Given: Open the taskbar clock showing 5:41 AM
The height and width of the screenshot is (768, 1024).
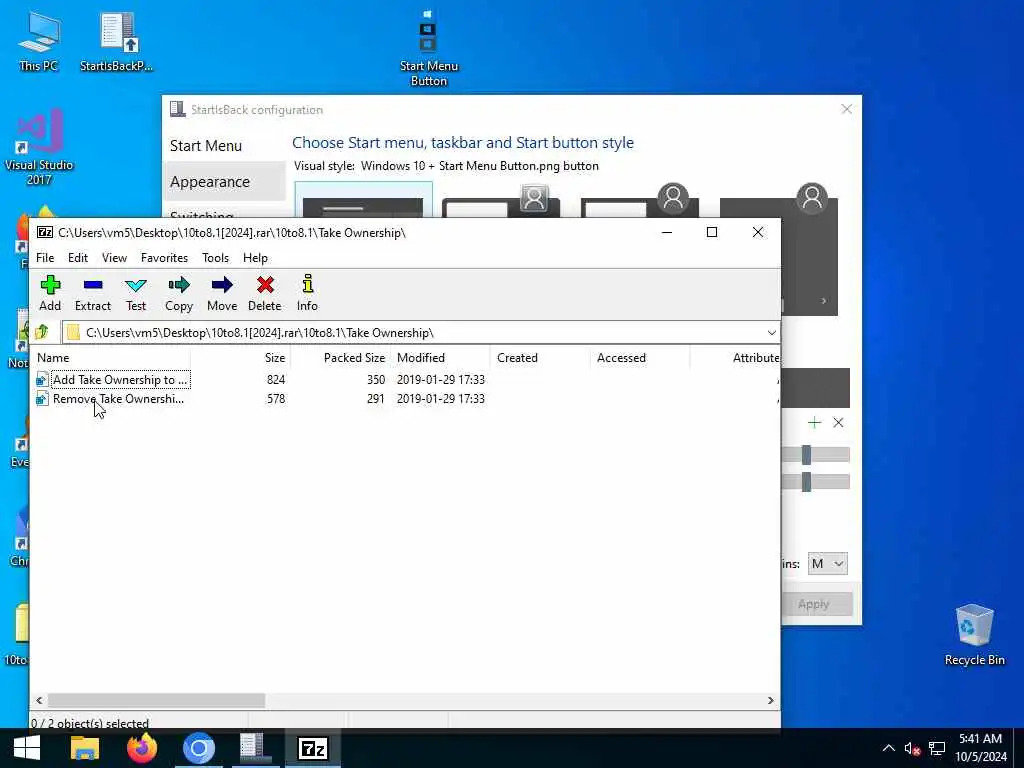Looking at the screenshot, I should tap(980, 748).
